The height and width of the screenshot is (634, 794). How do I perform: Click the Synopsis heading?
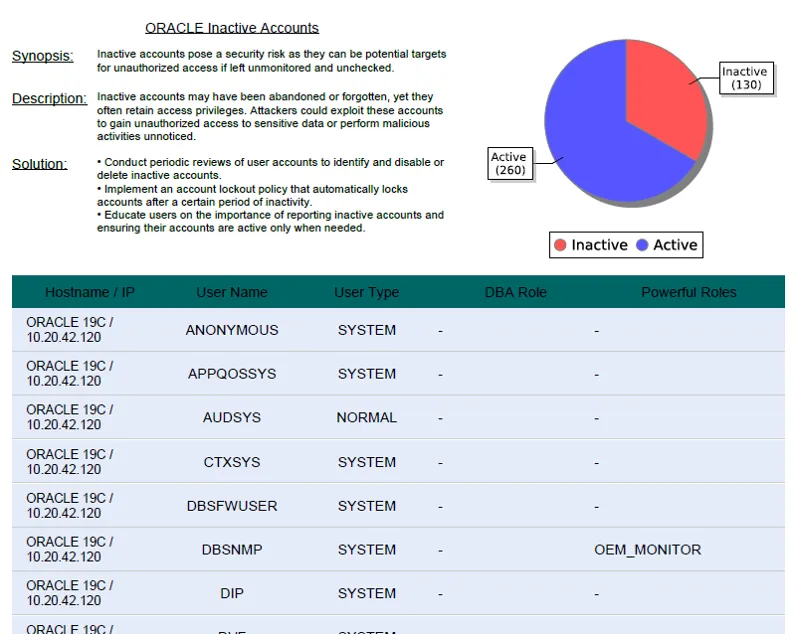click(x=43, y=56)
